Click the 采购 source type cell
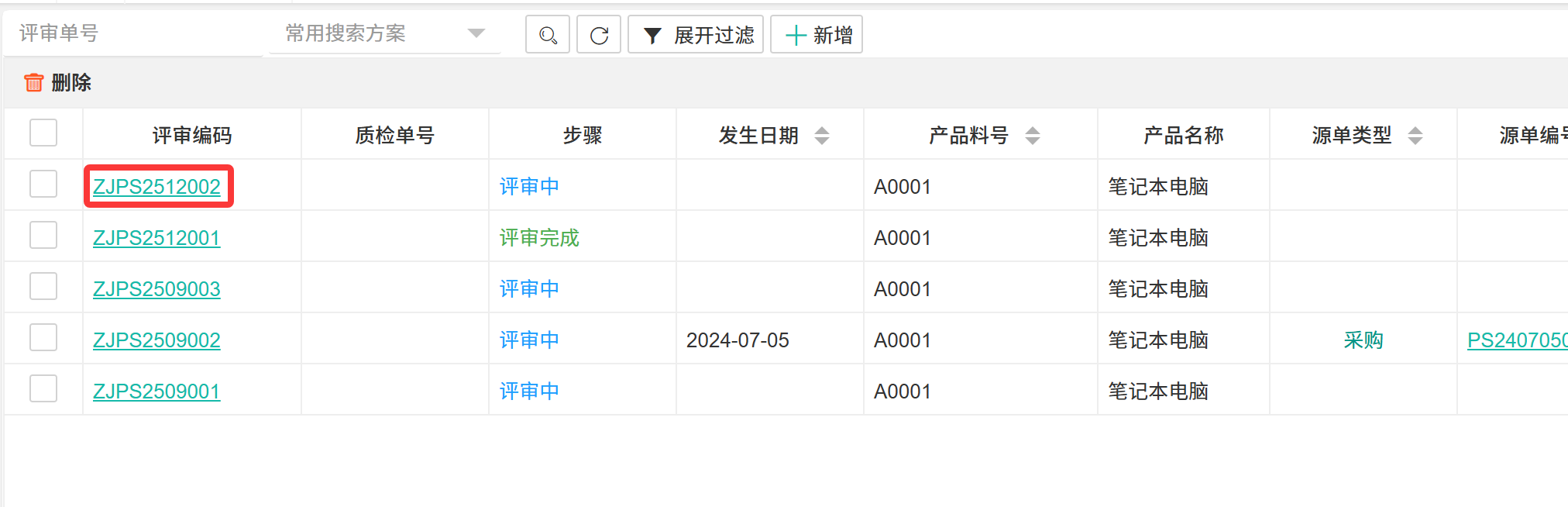 point(1363,340)
